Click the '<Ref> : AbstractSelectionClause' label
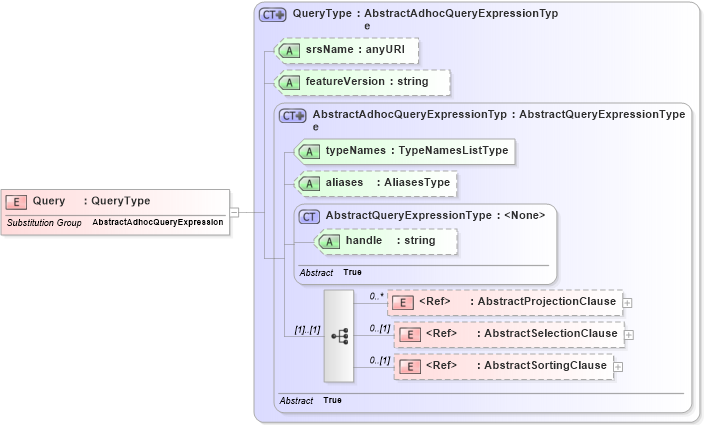Screen dimensions: 704x425 (x=521, y=333)
